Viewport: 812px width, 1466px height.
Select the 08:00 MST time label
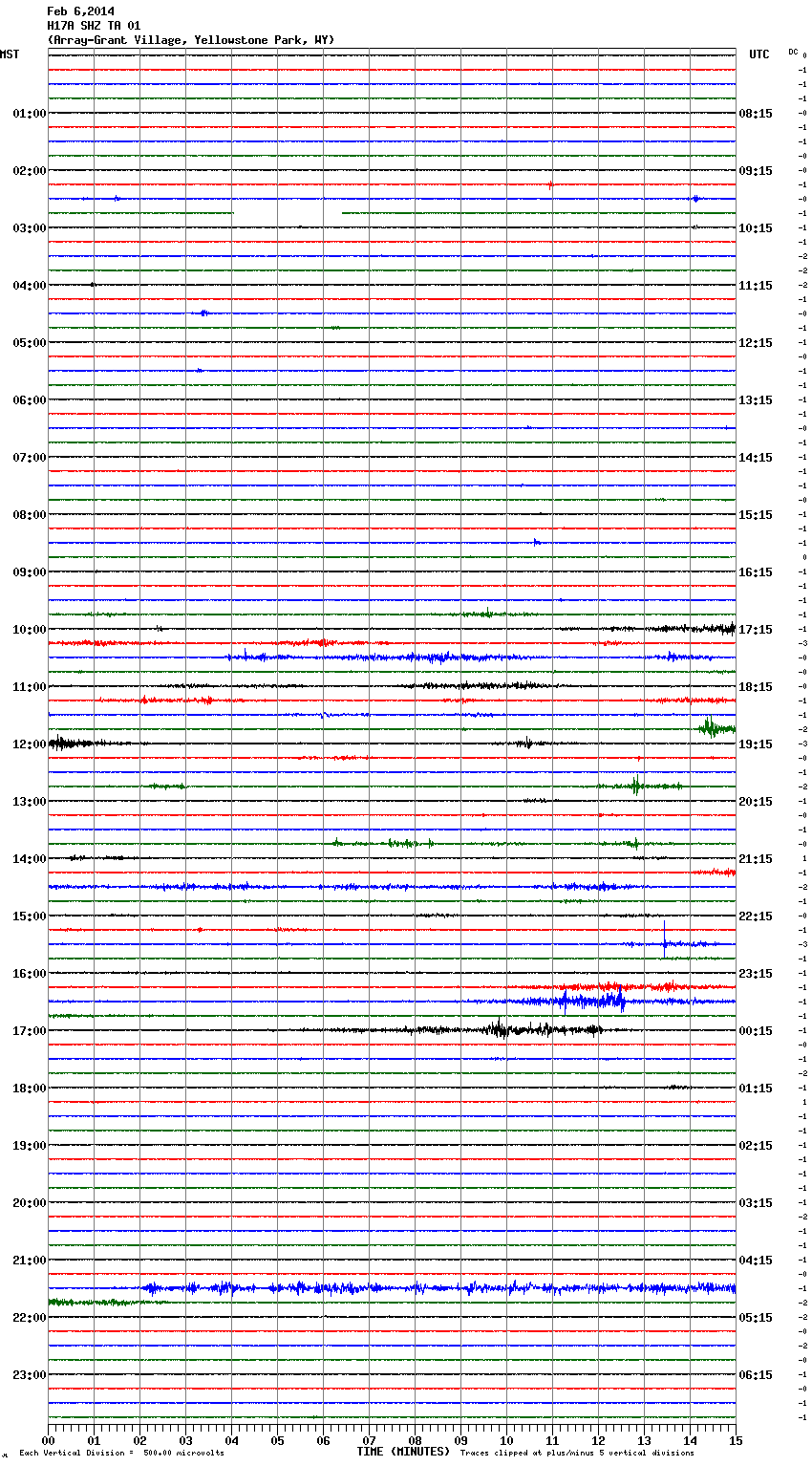[30, 515]
